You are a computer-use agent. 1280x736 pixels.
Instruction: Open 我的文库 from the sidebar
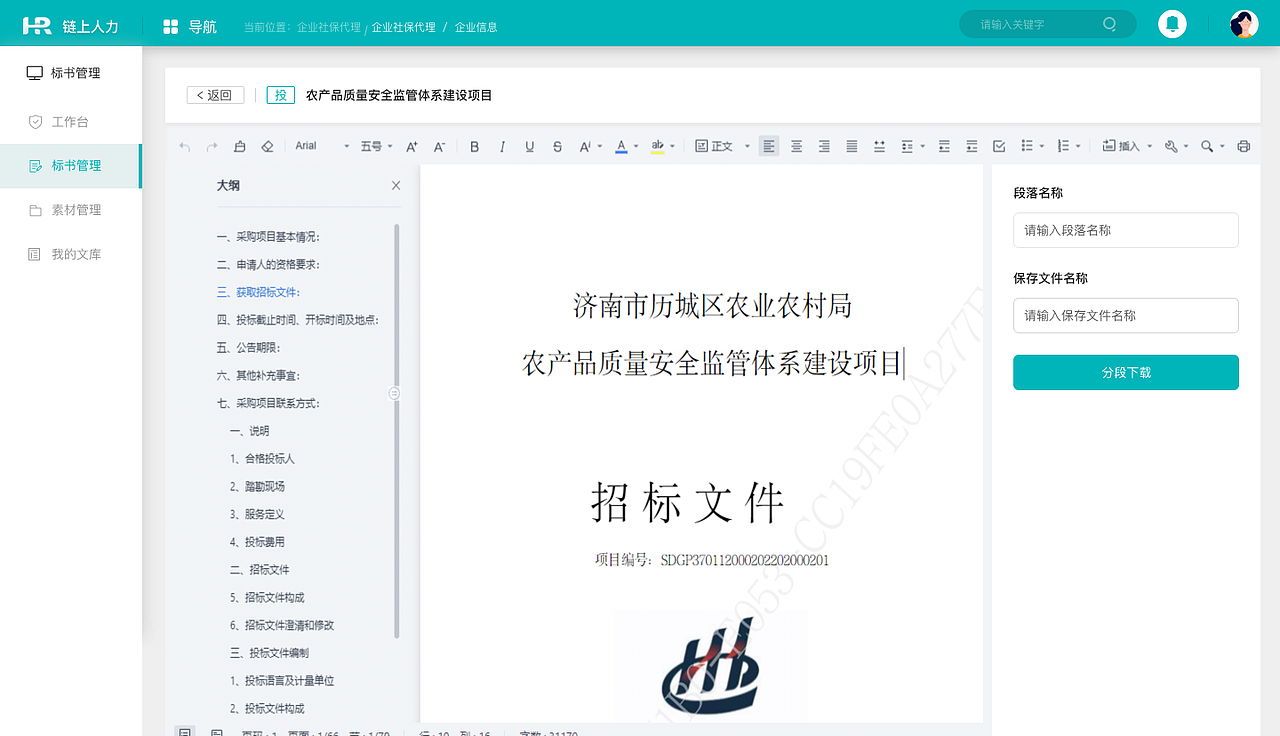tap(71, 254)
